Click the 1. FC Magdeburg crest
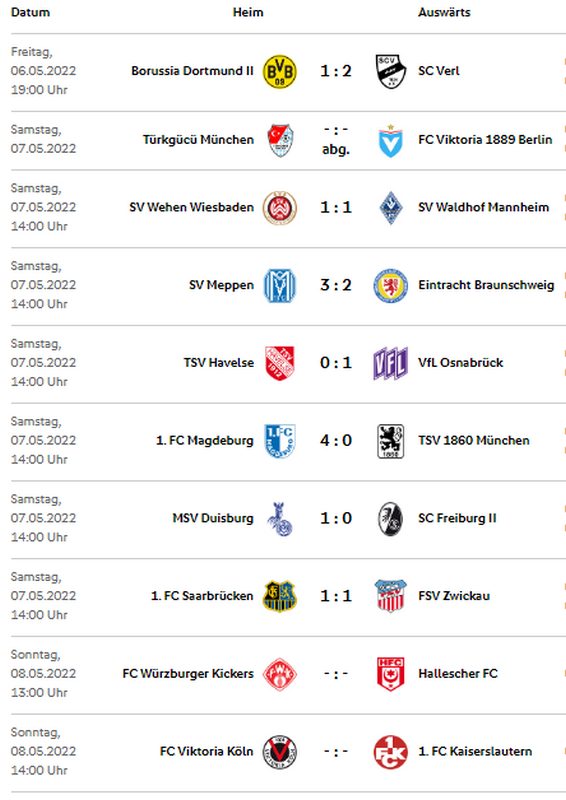This screenshot has width=566, height=800. click(x=280, y=440)
